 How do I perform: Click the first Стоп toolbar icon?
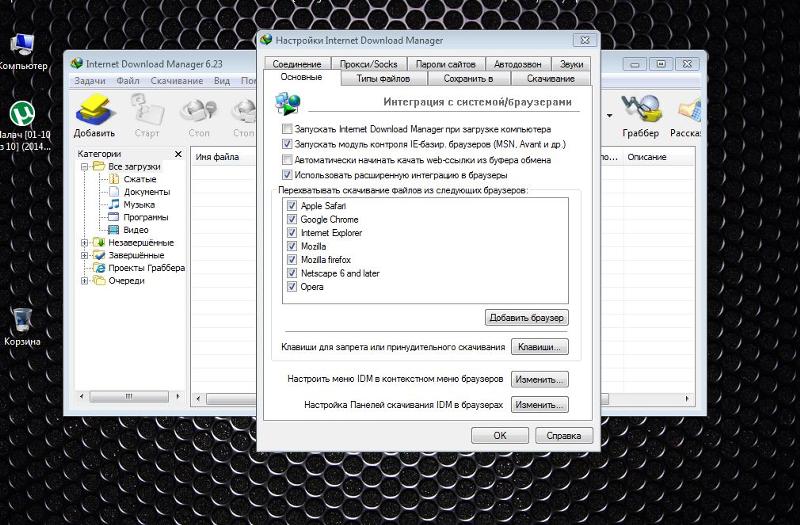pos(198,116)
